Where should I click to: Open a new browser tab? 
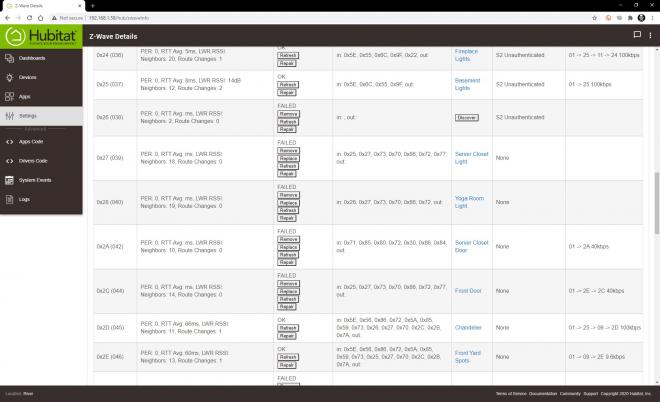click(x=93, y=6)
